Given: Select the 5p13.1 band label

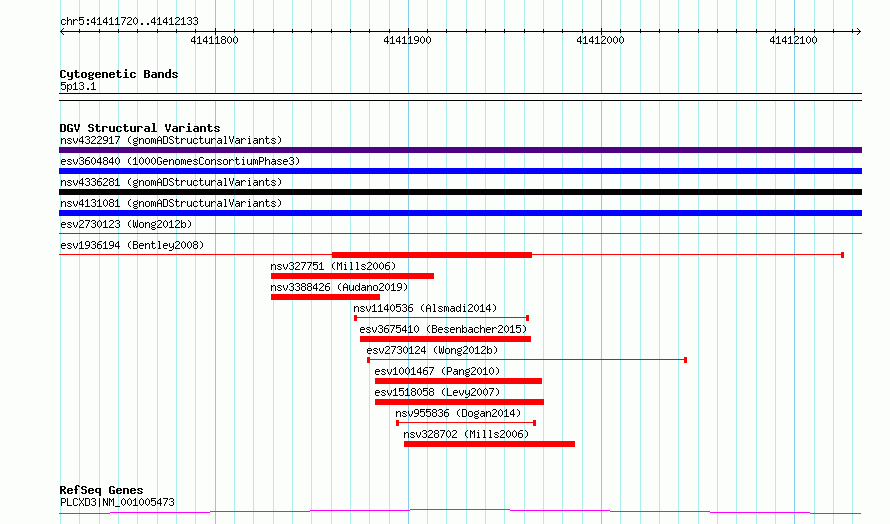Looking at the screenshot, I should tap(78, 86).
